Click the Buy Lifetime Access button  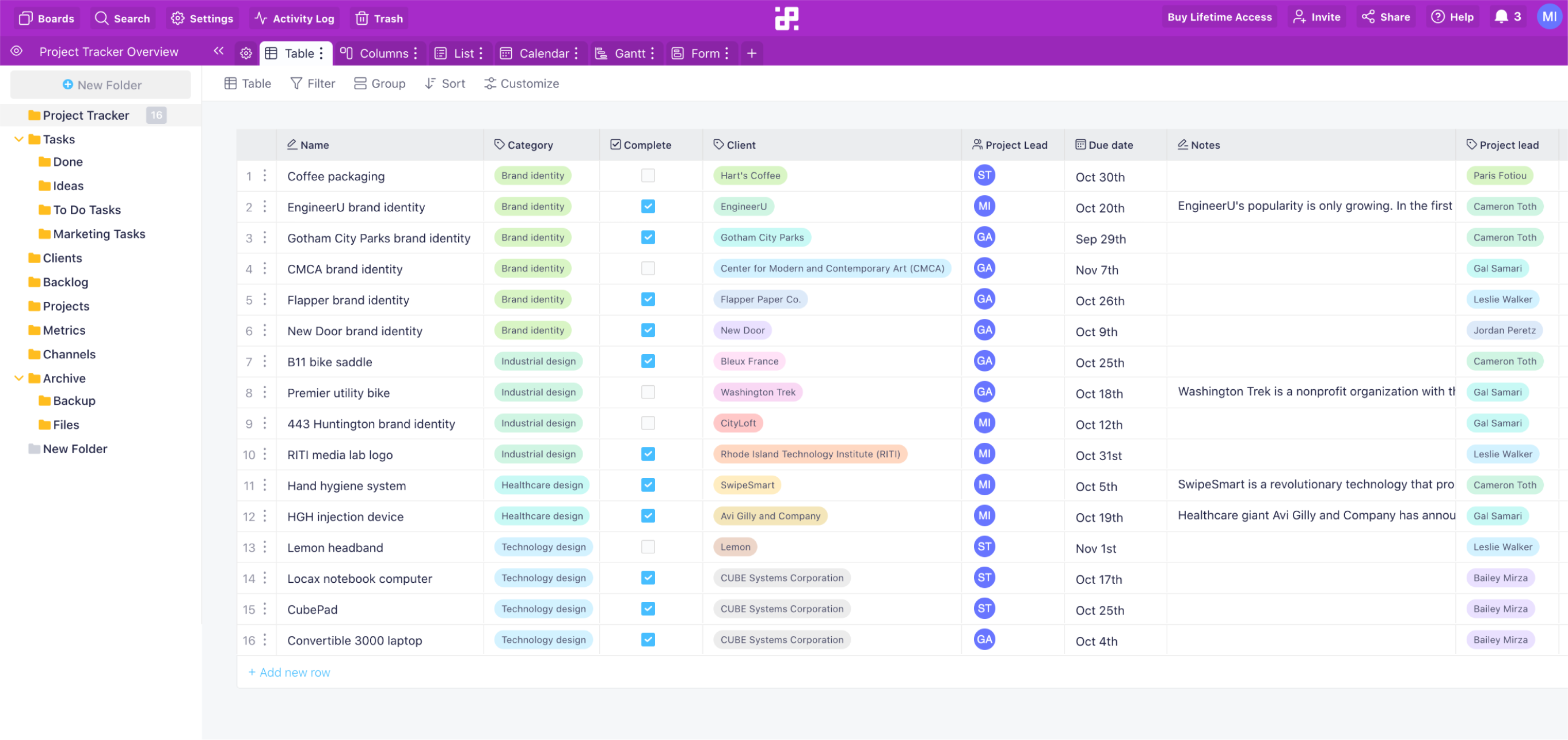click(1219, 17)
